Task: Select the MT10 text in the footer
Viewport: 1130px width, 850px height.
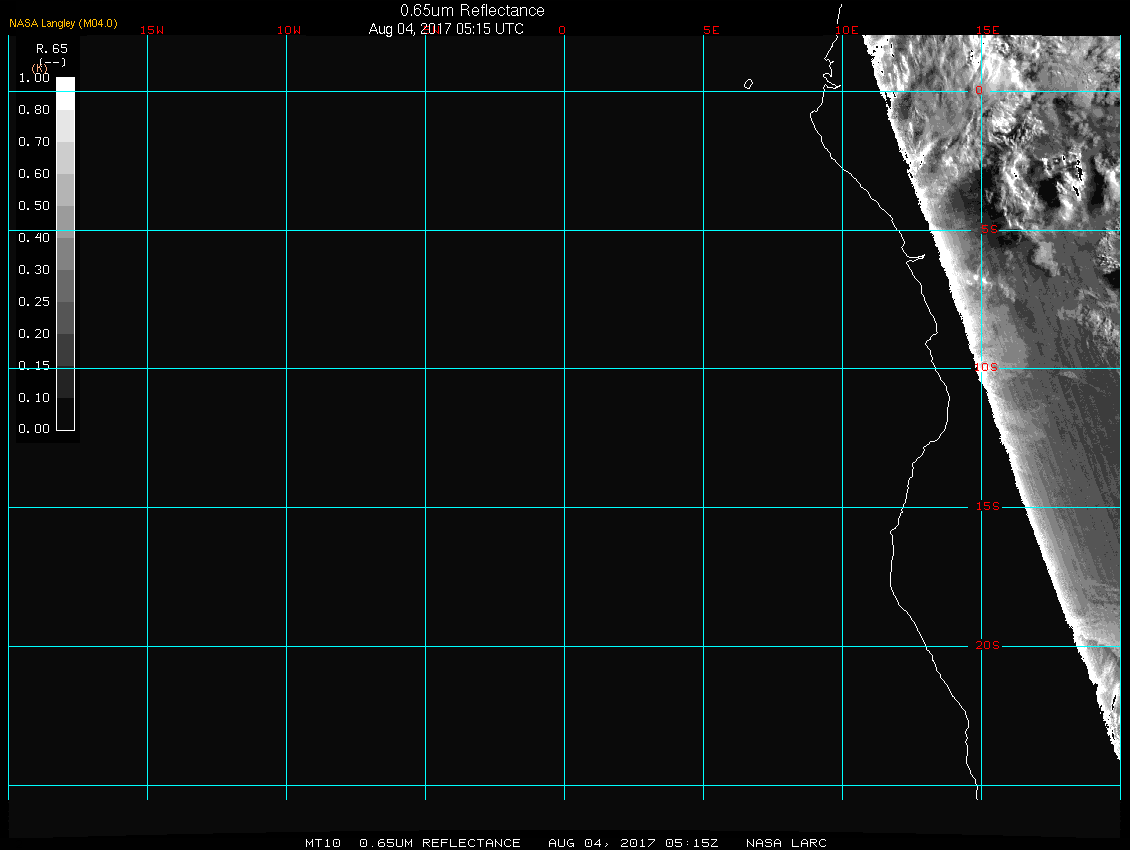Action: coord(322,843)
